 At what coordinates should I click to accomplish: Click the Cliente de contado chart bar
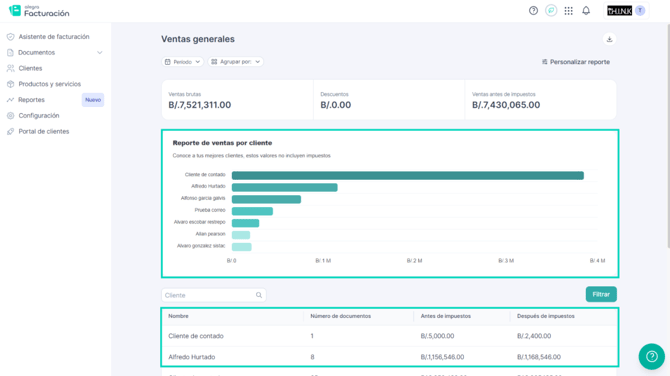click(x=408, y=176)
